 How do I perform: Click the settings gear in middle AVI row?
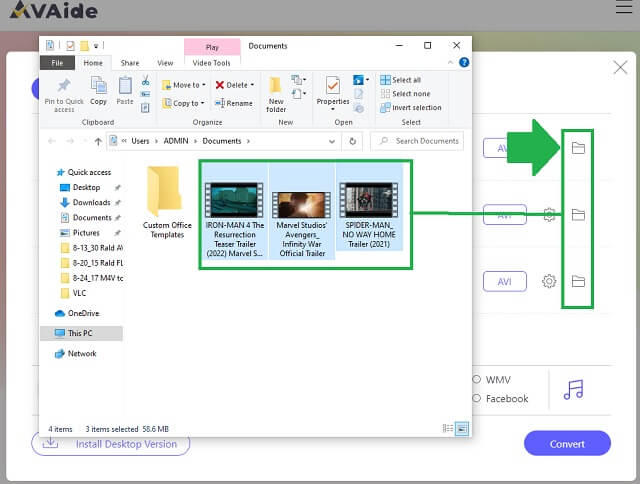click(549, 215)
